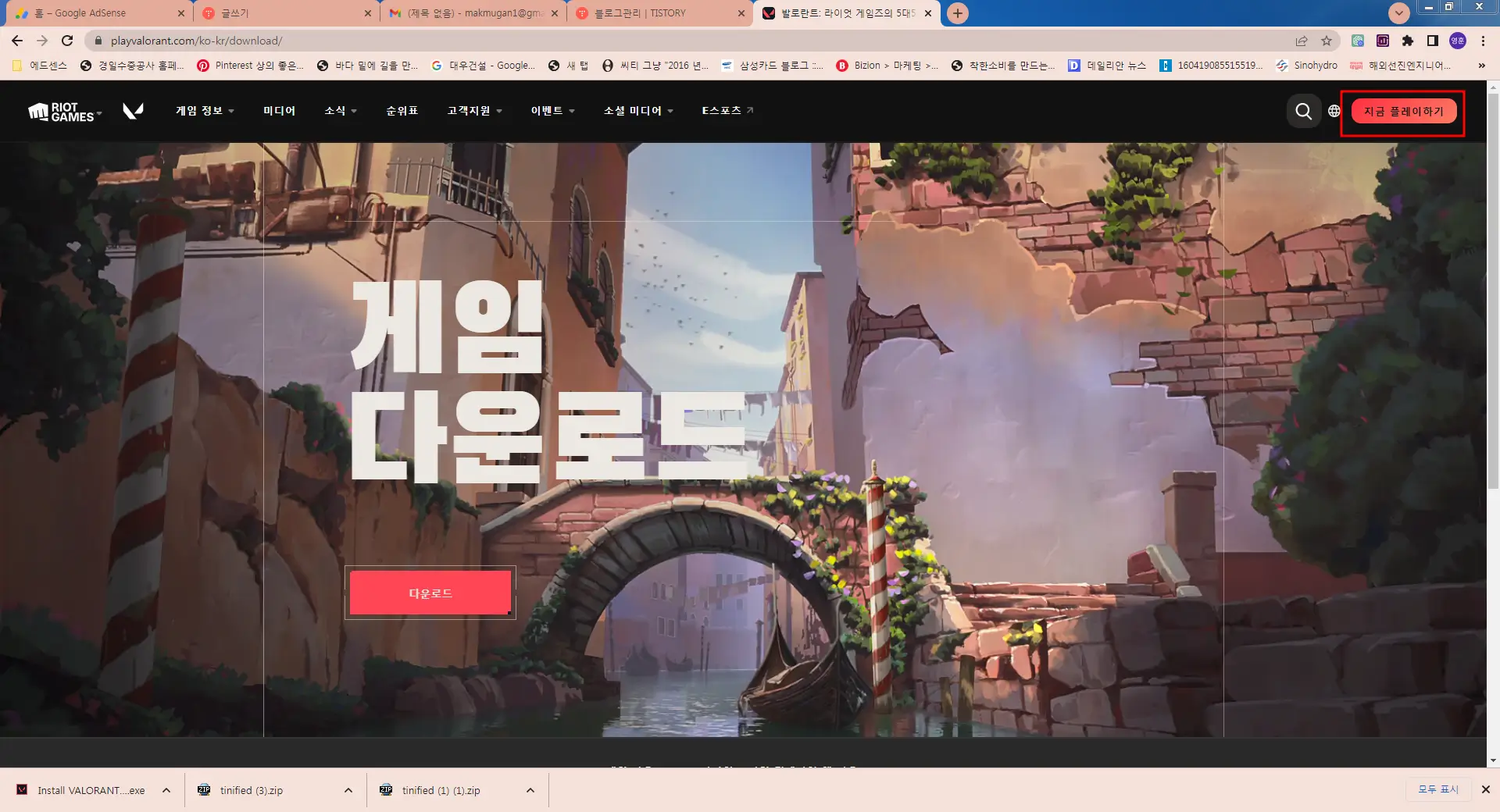Click the globe language selector icon

[1334, 111]
